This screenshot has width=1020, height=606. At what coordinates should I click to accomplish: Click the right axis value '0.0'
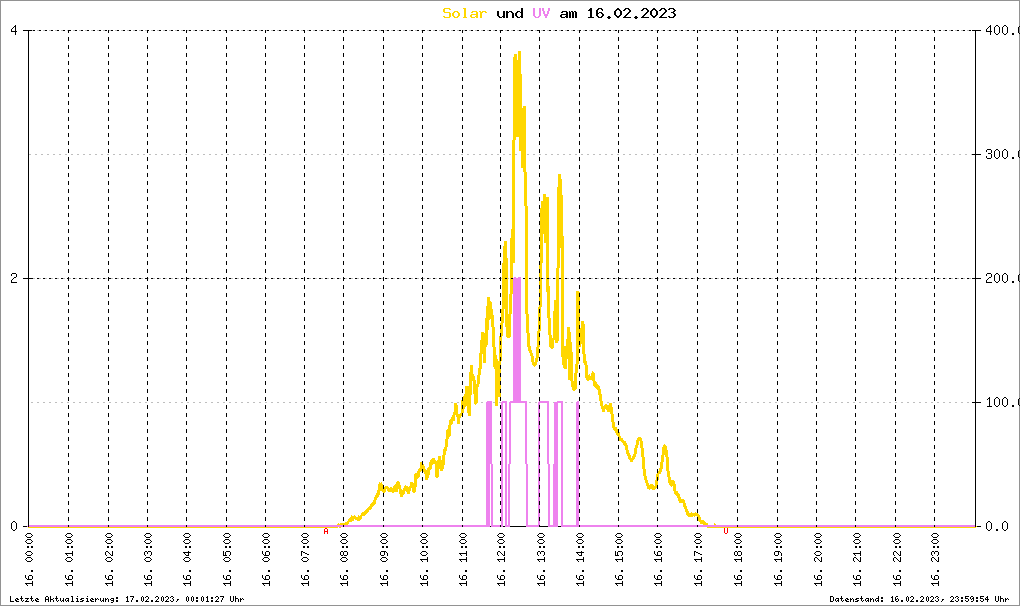(1004, 526)
